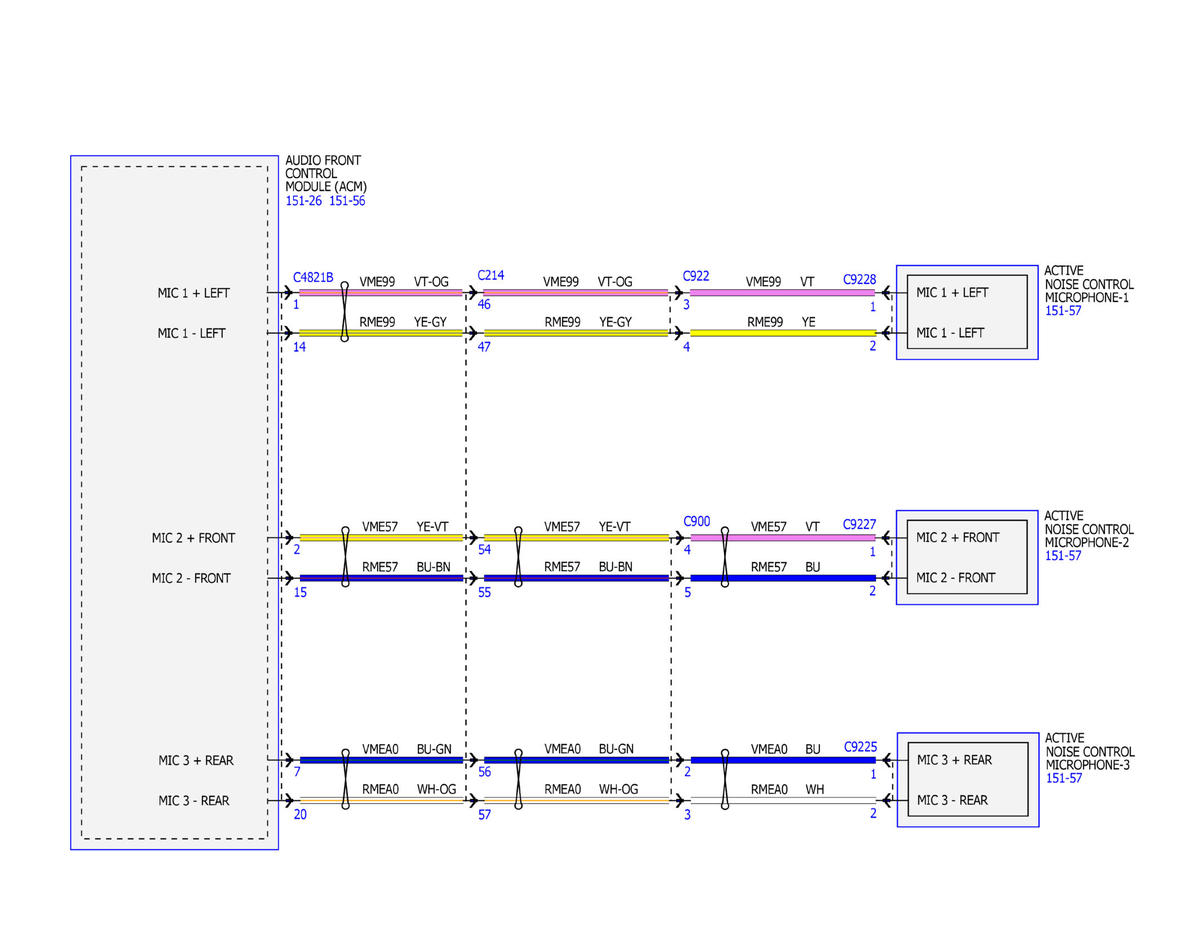This screenshot has height=927, width=1200.
Task: Click the VT-OG color code right of C4821B
Action: (x=431, y=282)
